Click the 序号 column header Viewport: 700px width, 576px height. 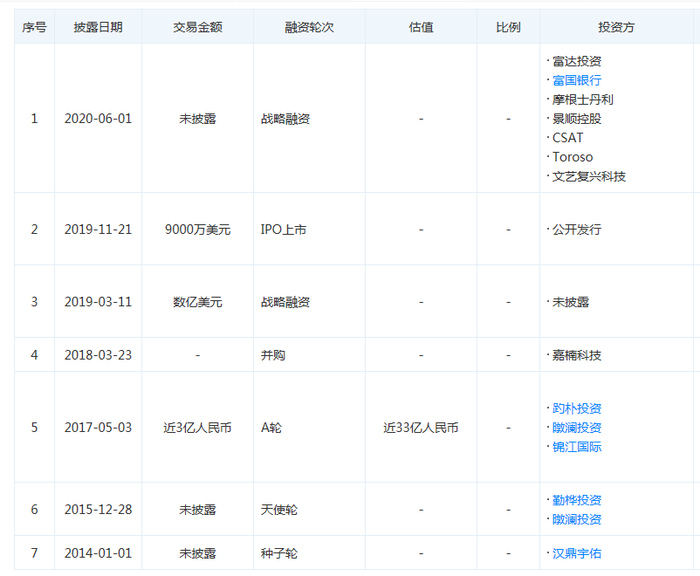click(34, 27)
